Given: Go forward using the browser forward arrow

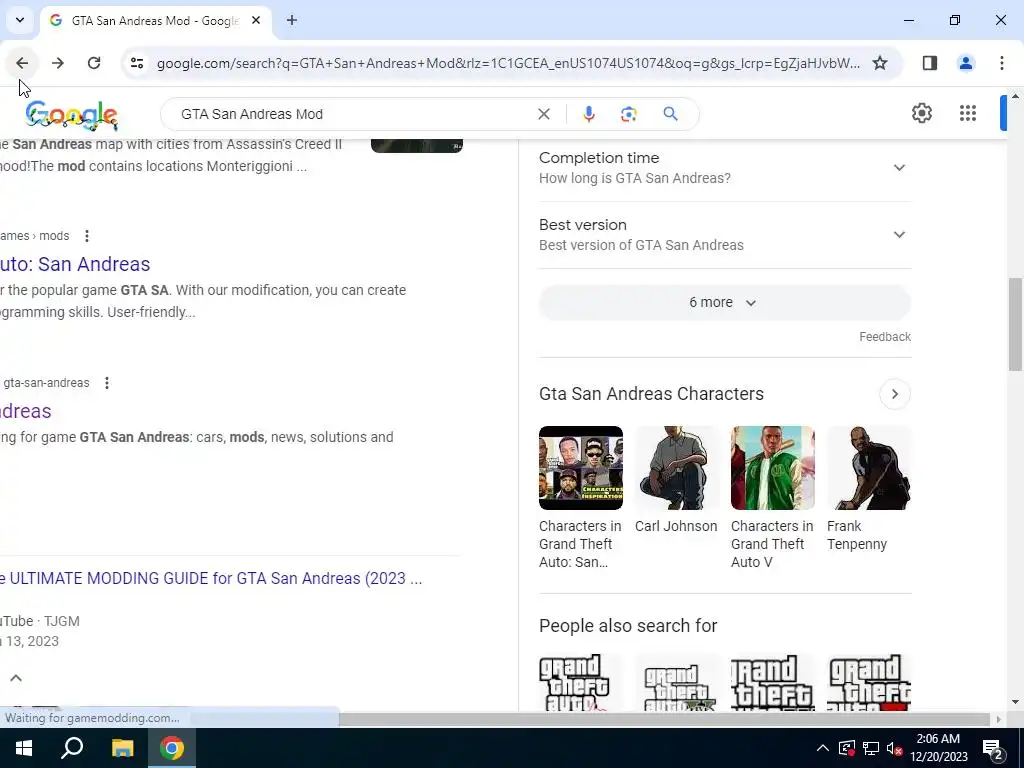Looking at the screenshot, I should 58,63.
